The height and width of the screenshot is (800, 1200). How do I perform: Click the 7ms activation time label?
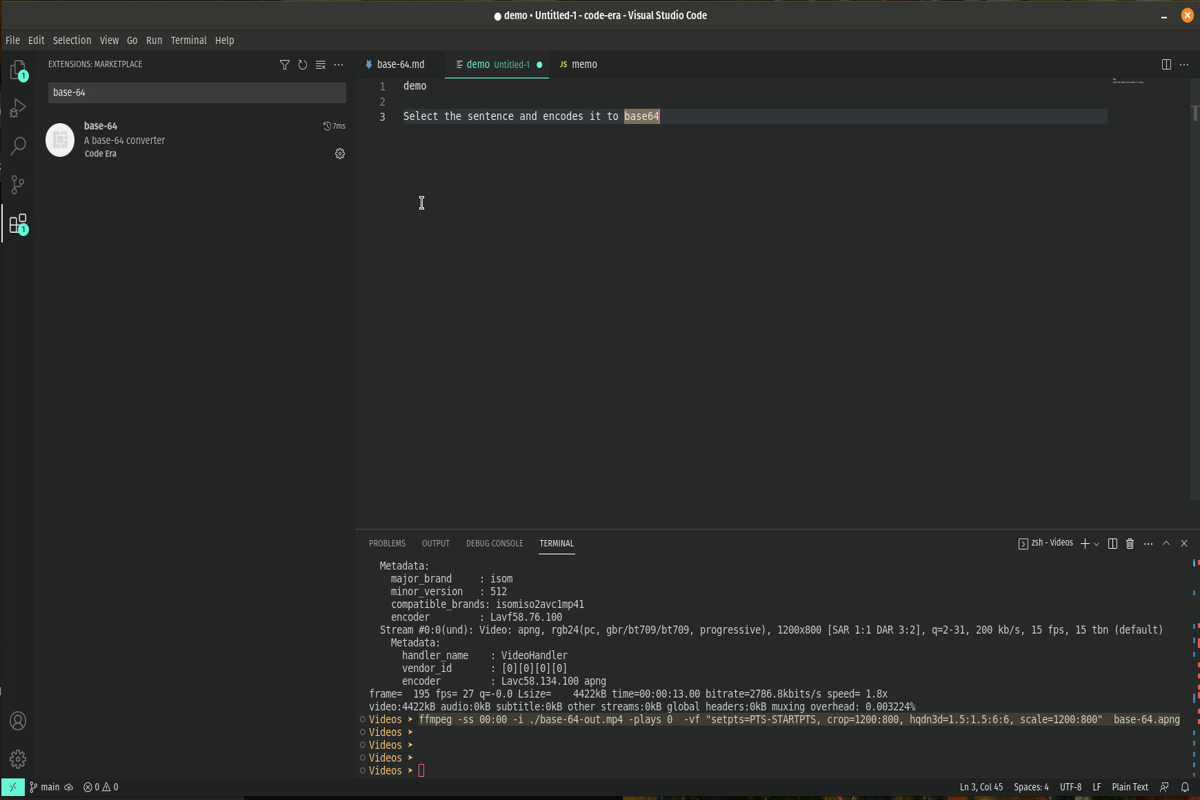[x=335, y=127]
